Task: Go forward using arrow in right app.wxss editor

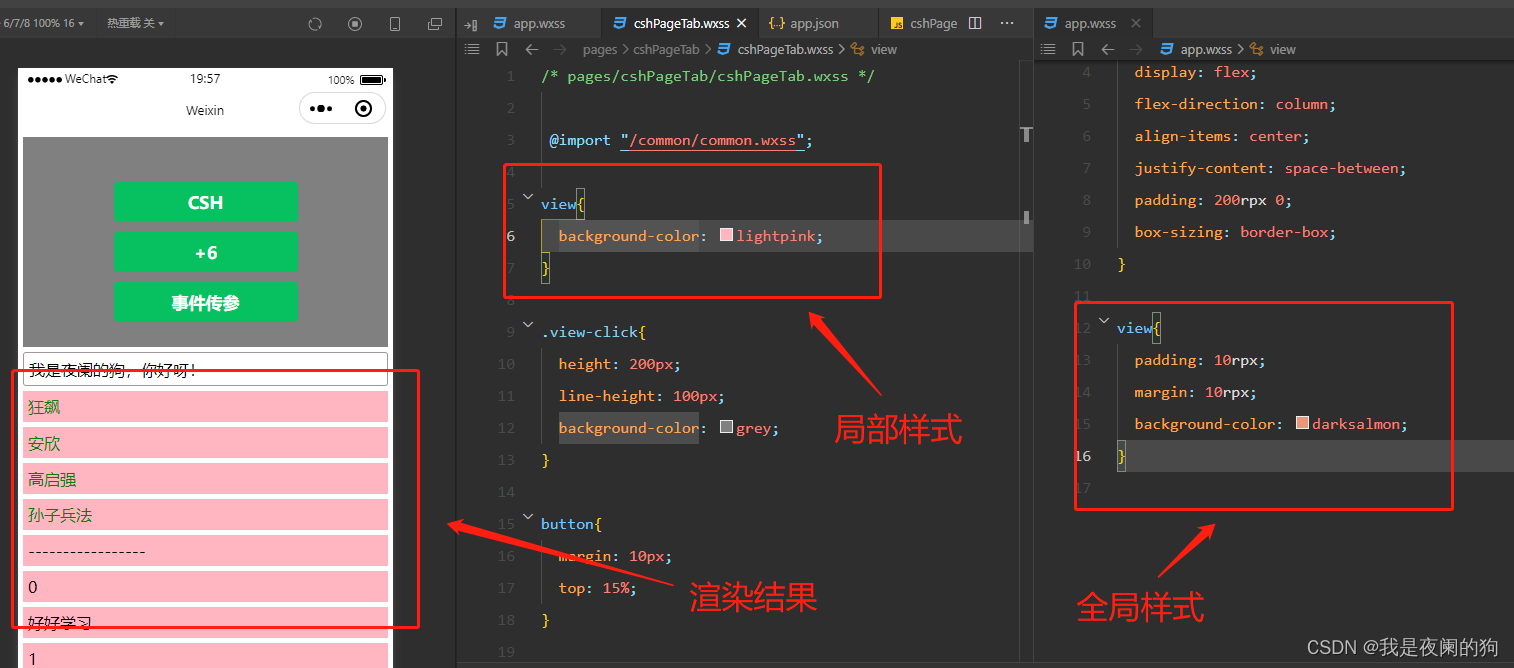Action: point(1136,49)
